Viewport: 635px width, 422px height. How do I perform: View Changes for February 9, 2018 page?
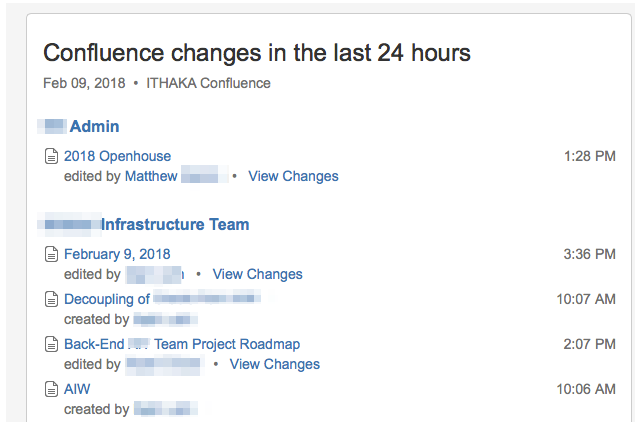pos(258,274)
